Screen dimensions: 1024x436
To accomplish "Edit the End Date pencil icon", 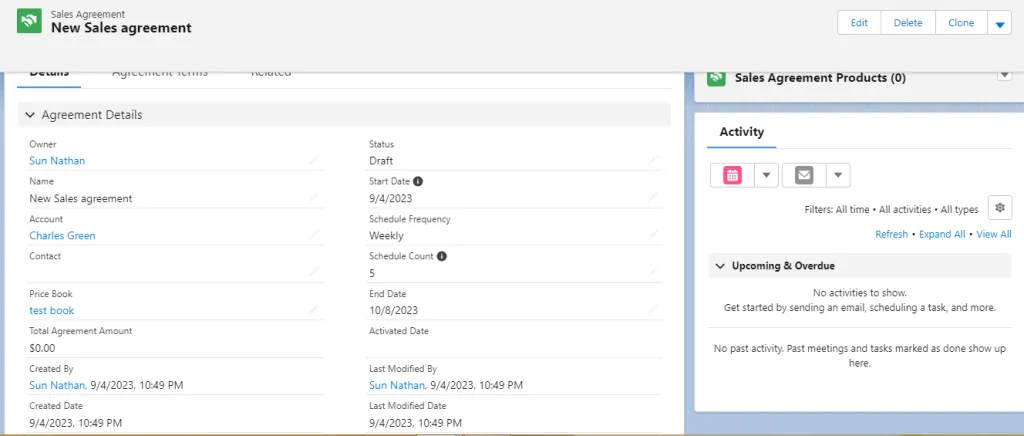I will pyautogui.click(x=653, y=309).
